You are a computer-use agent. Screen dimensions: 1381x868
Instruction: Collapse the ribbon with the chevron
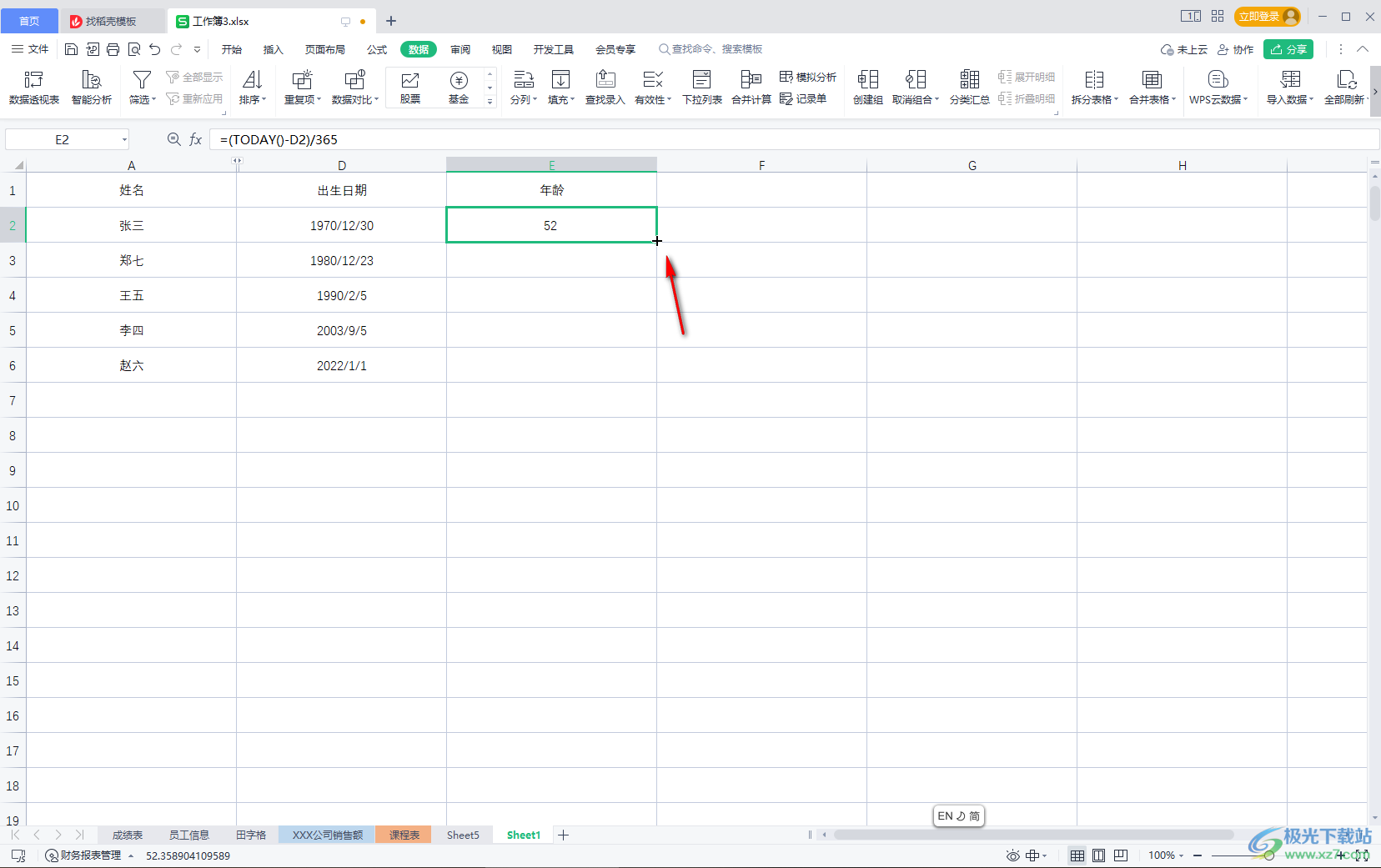point(1363,49)
